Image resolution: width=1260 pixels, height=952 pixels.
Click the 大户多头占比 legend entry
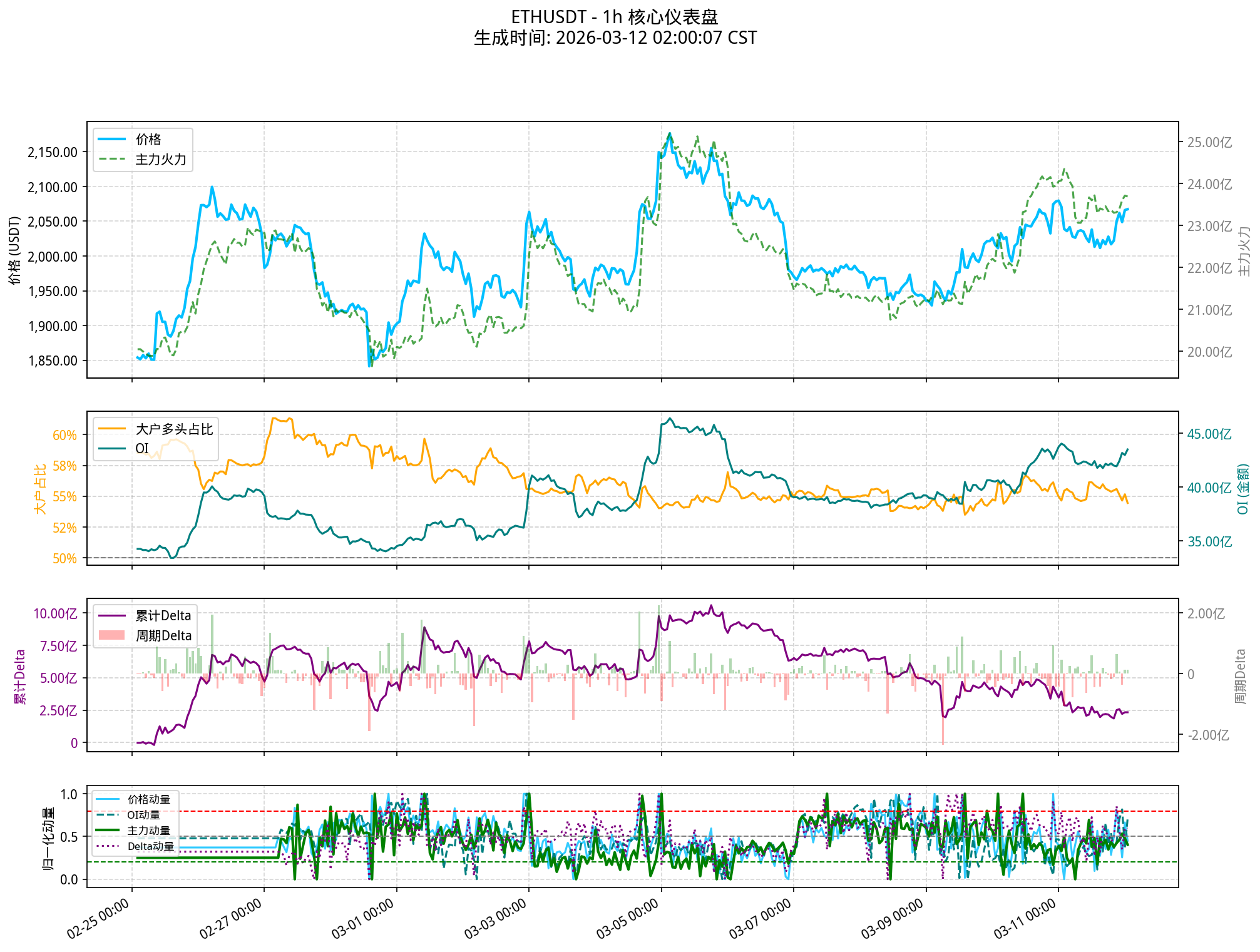pyautogui.click(x=173, y=429)
